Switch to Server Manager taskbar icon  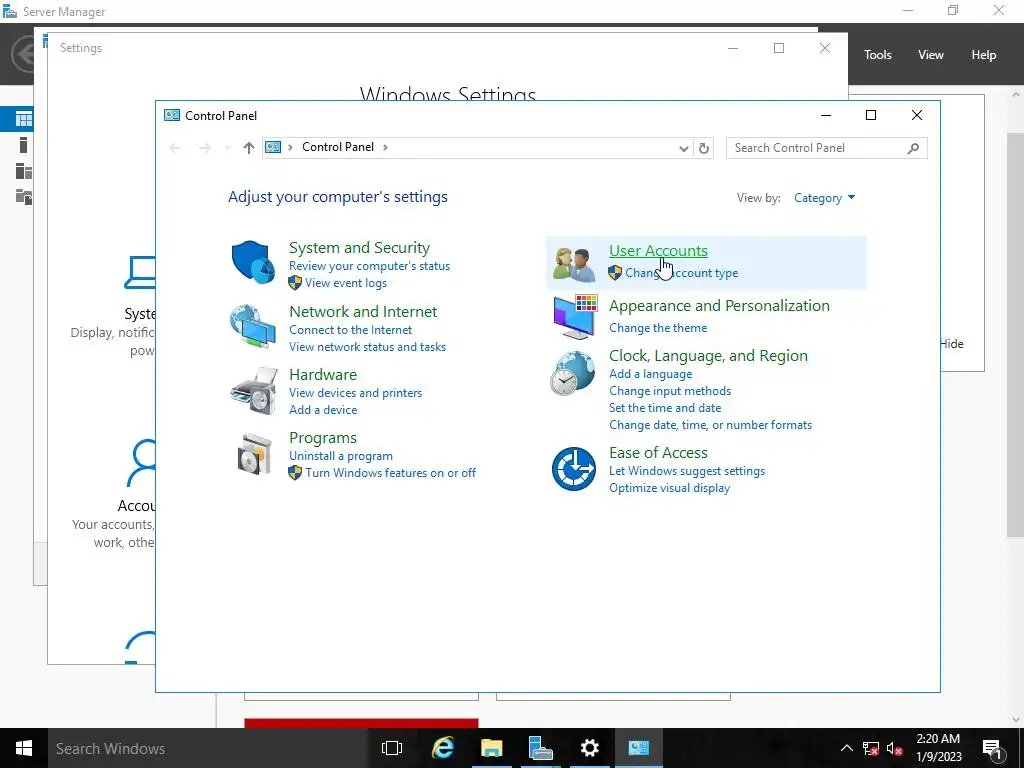[541, 748]
